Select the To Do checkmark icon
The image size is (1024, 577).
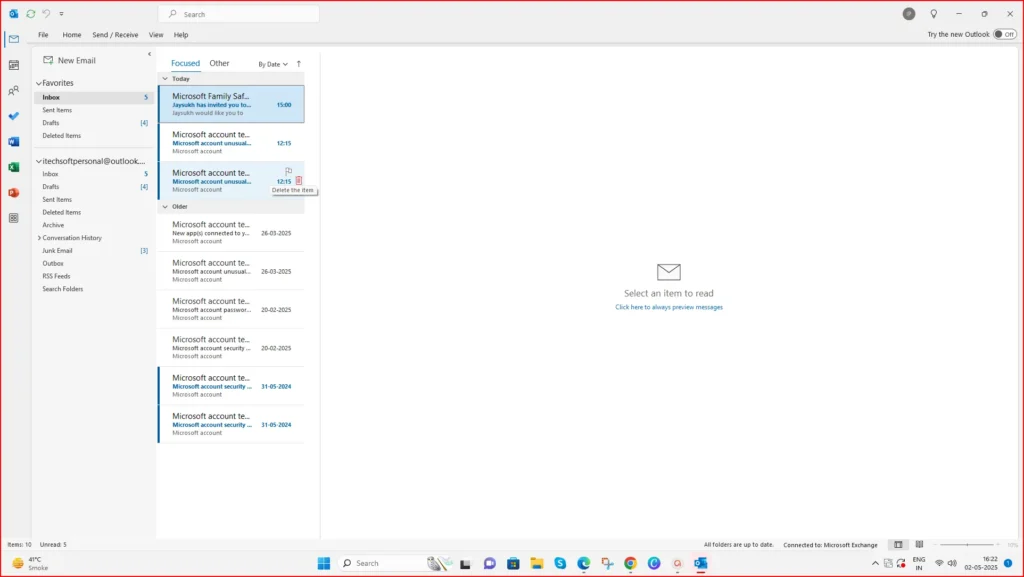13,116
